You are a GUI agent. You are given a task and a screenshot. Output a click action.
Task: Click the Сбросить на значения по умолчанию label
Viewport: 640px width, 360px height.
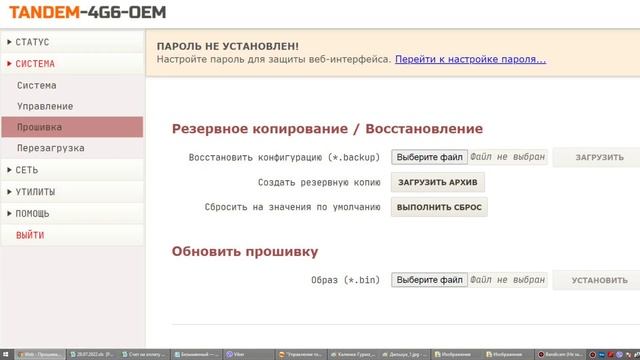coord(292,207)
